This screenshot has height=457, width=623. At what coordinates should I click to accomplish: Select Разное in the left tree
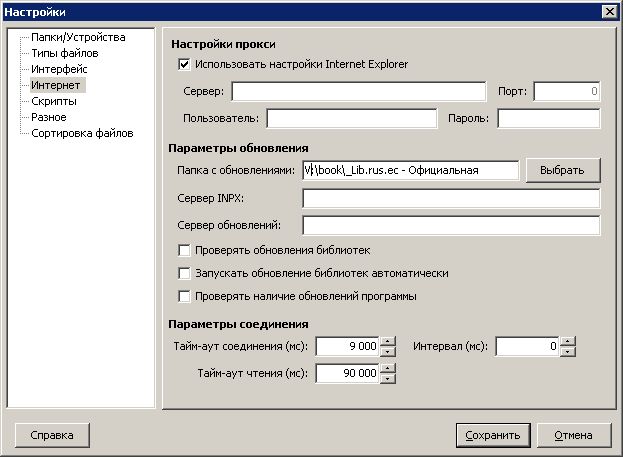tap(49, 117)
